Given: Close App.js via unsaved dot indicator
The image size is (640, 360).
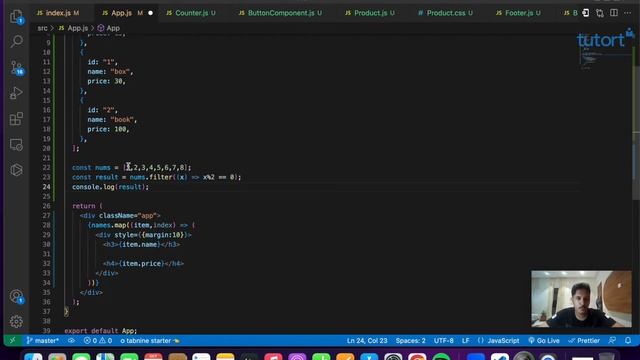Looking at the screenshot, I should (x=150, y=13).
